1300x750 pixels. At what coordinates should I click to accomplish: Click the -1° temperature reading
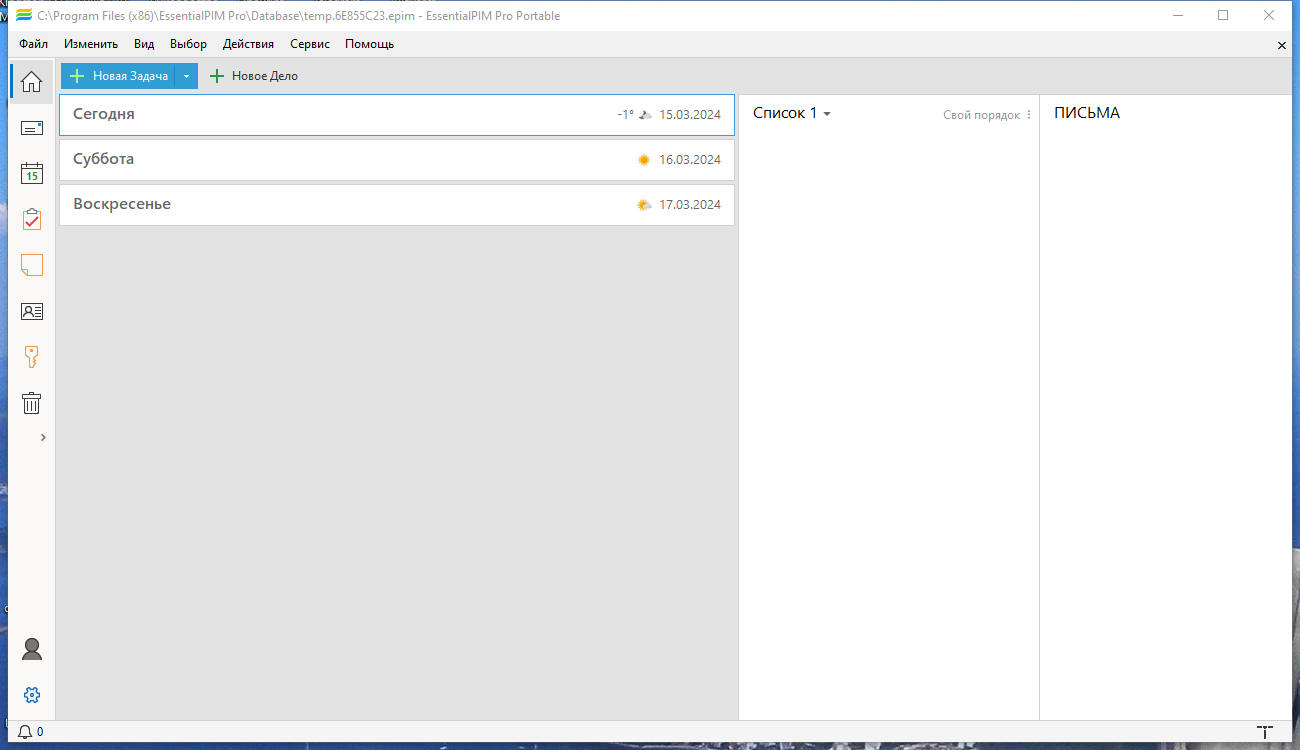point(625,115)
